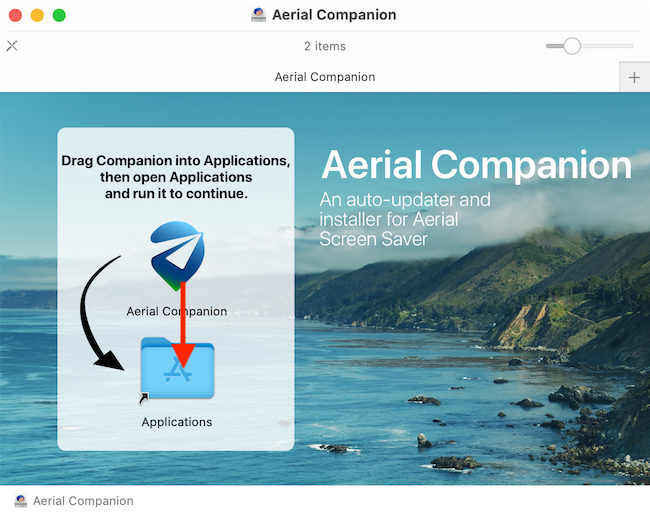Click Aerial Companion in the path bar
The image size is (650, 516).
(x=83, y=501)
